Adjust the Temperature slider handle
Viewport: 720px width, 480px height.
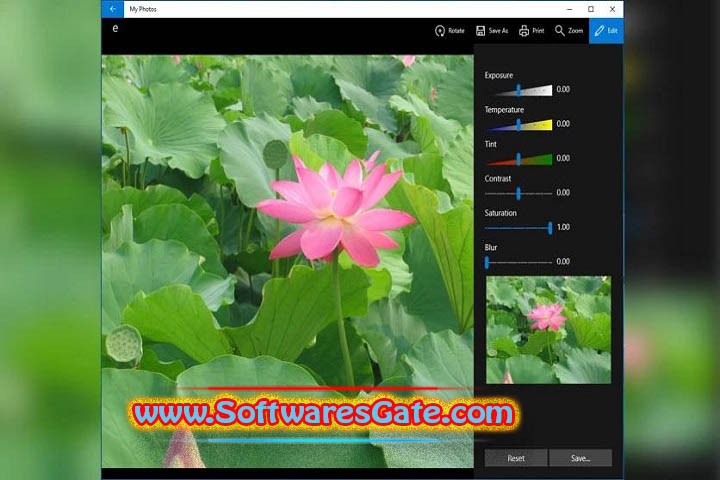coord(518,124)
